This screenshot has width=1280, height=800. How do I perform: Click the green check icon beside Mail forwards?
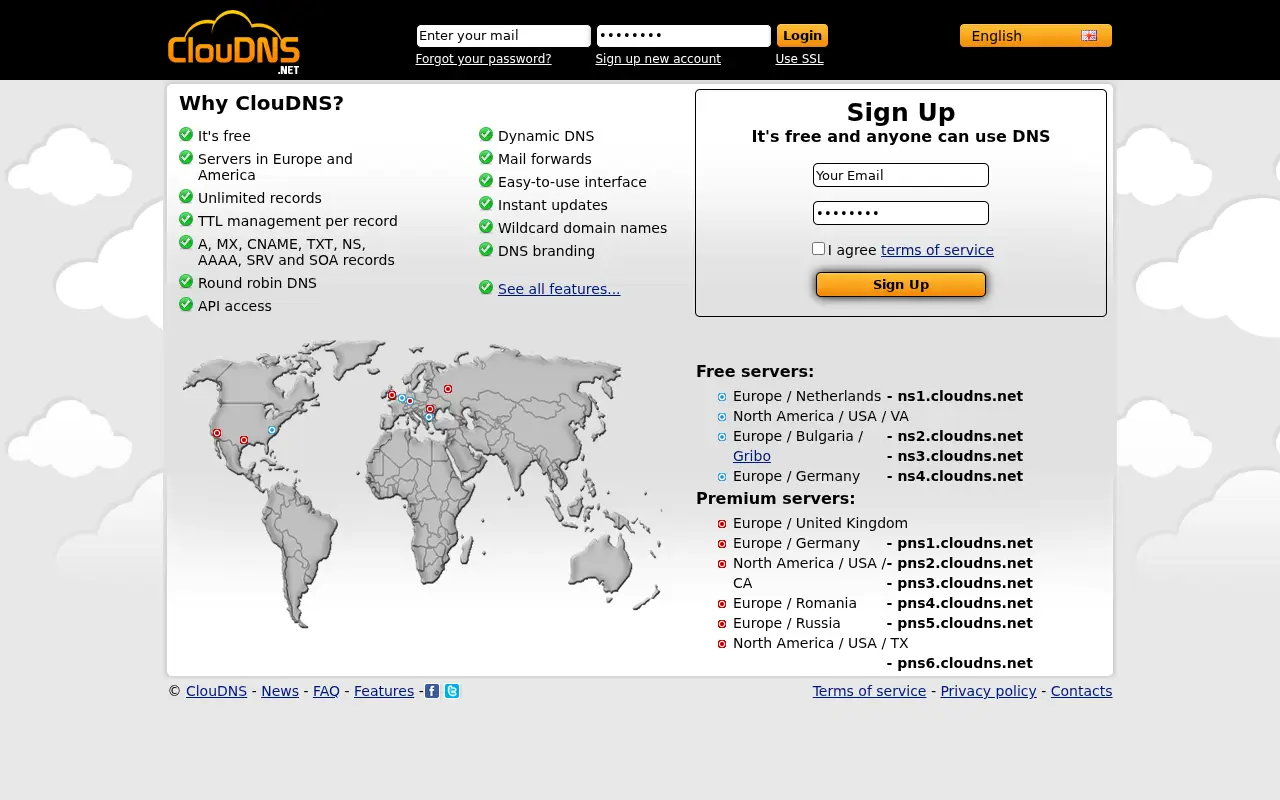click(486, 157)
